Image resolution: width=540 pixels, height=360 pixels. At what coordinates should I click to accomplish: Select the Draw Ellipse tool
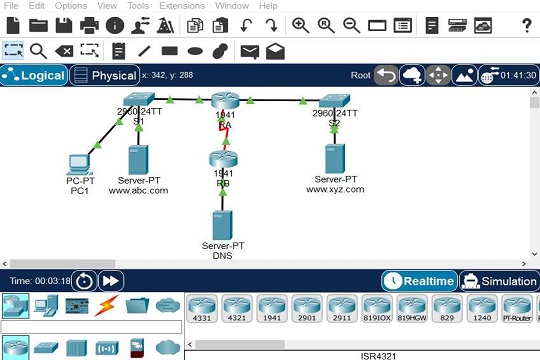195,51
